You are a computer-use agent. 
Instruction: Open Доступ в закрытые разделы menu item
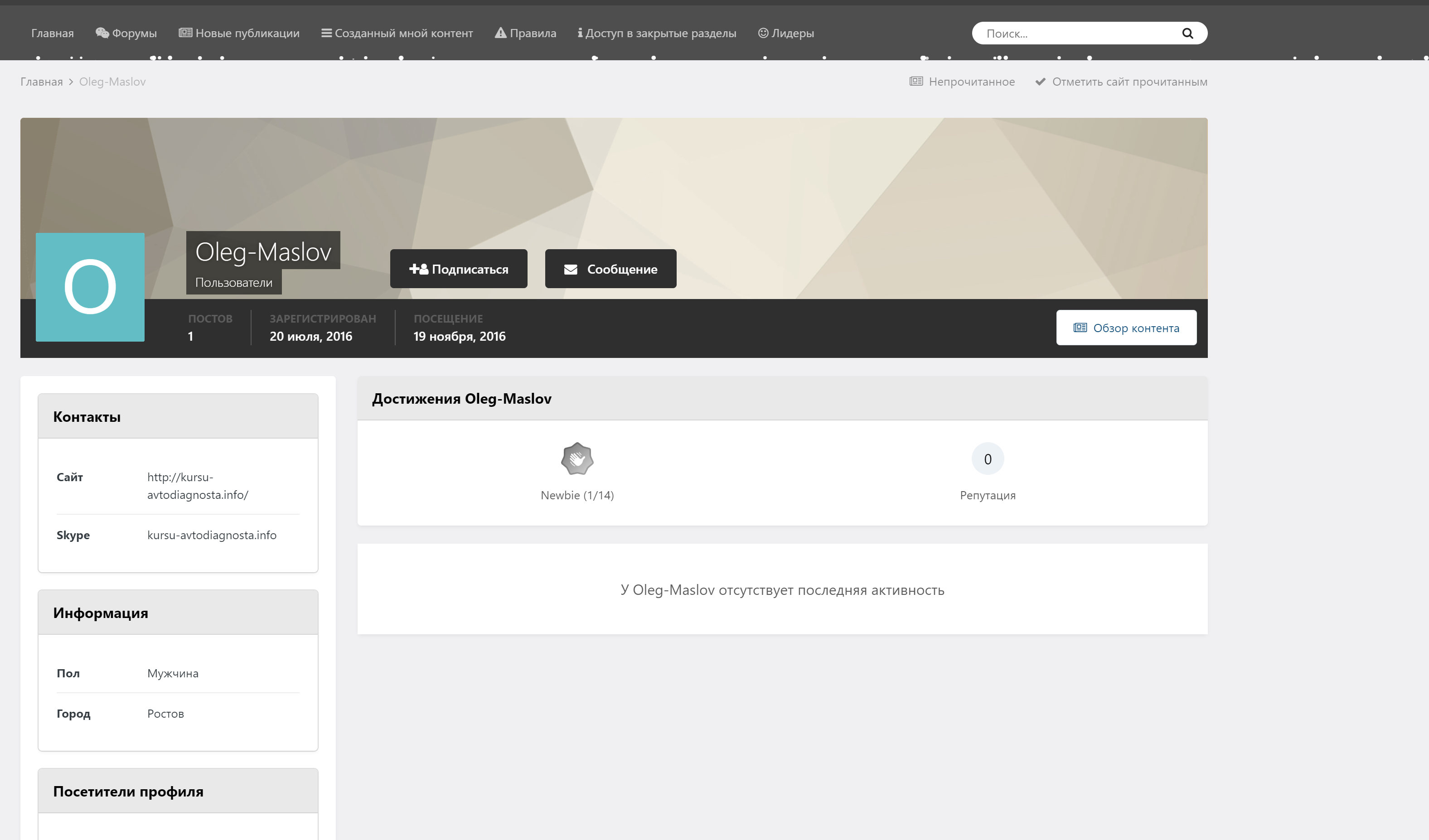pyautogui.click(x=660, y=33)
